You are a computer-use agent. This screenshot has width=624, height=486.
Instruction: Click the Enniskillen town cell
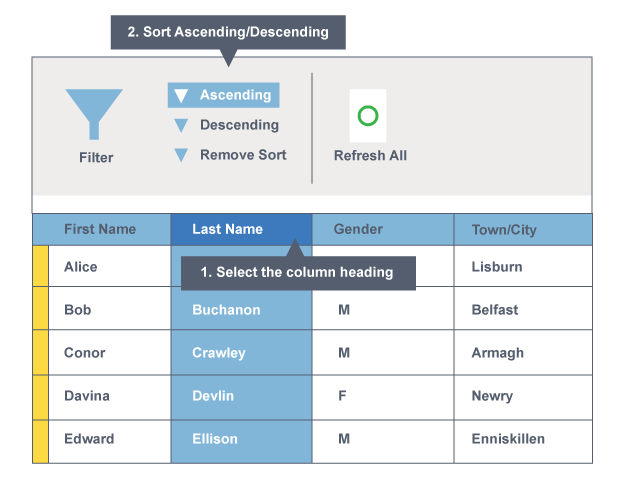click(x=508, y=439)
